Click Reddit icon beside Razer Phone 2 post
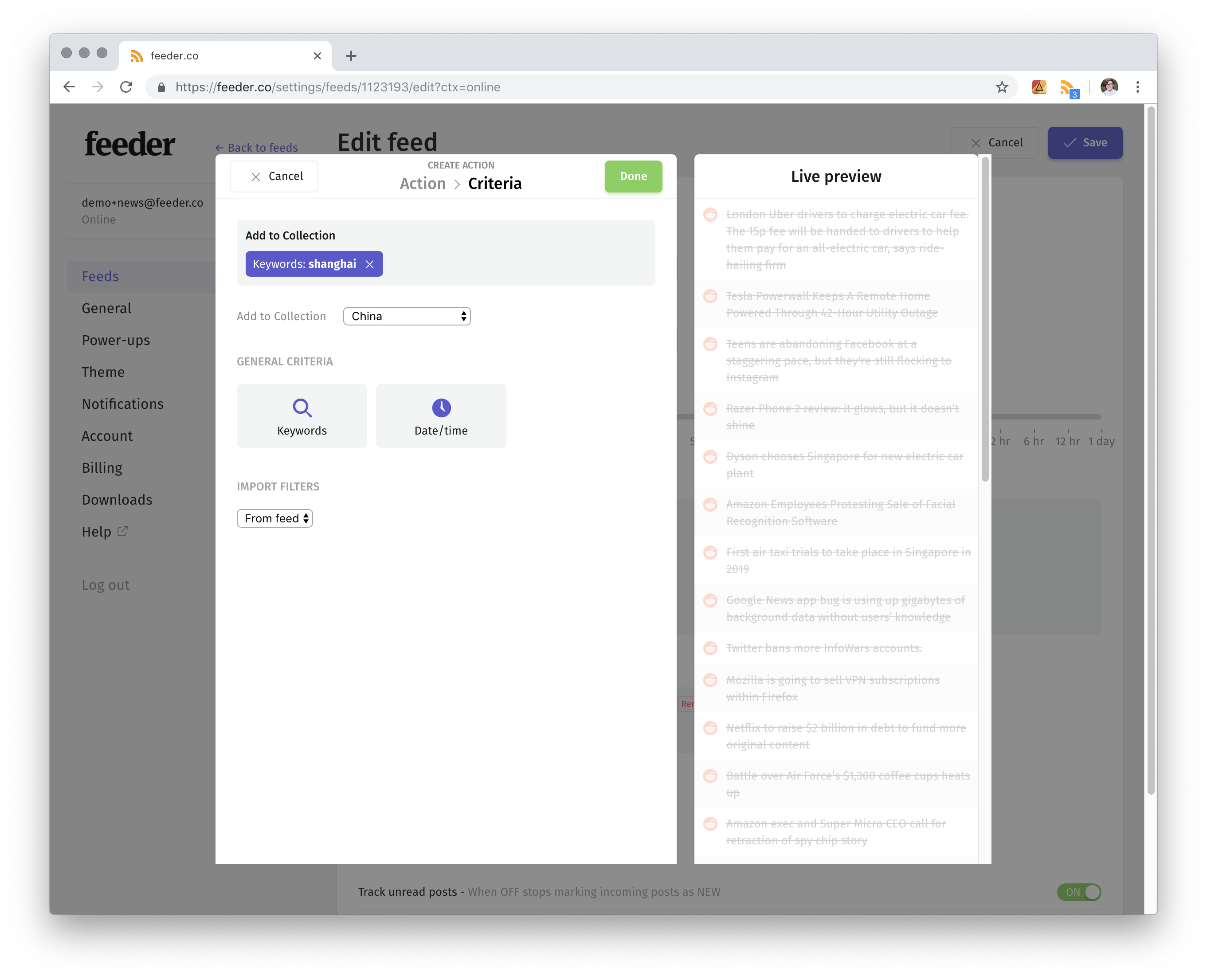 (x=710, y=409)
